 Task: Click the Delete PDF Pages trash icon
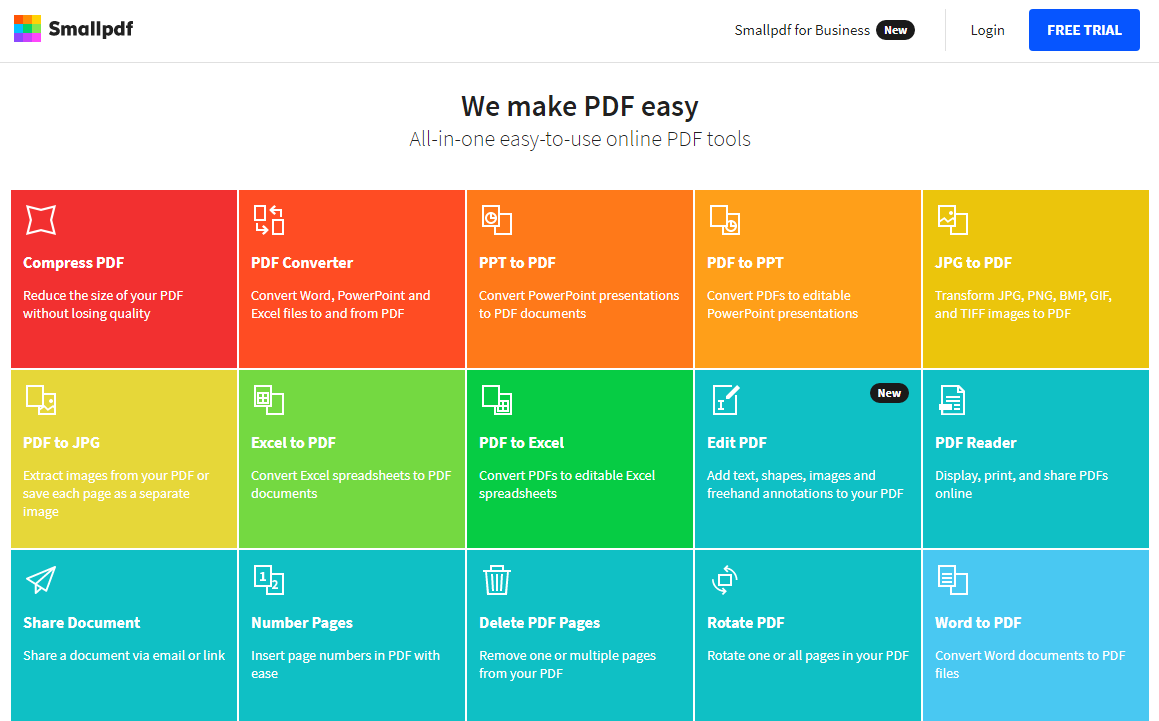point(497,580)
